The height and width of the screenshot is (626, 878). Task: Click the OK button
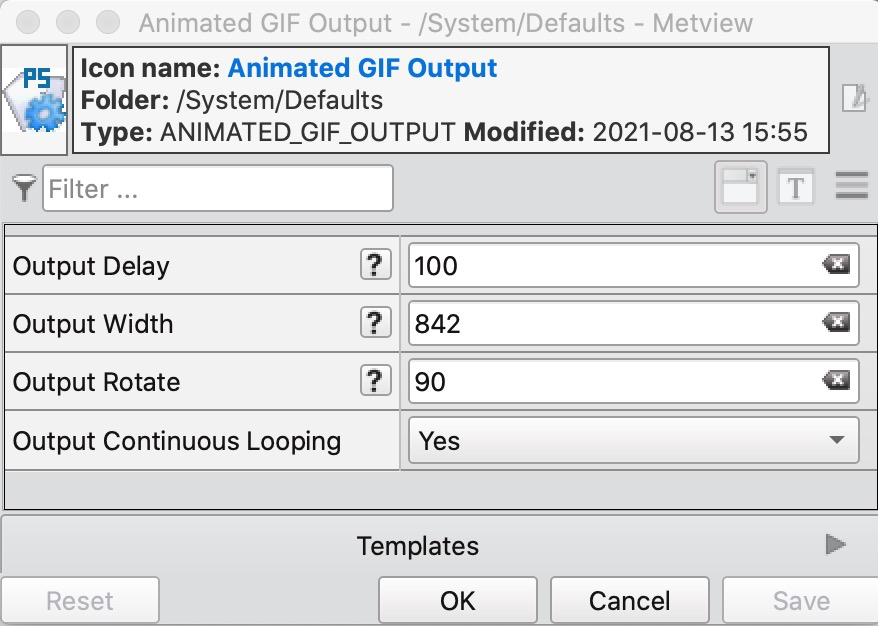(457, 601)
